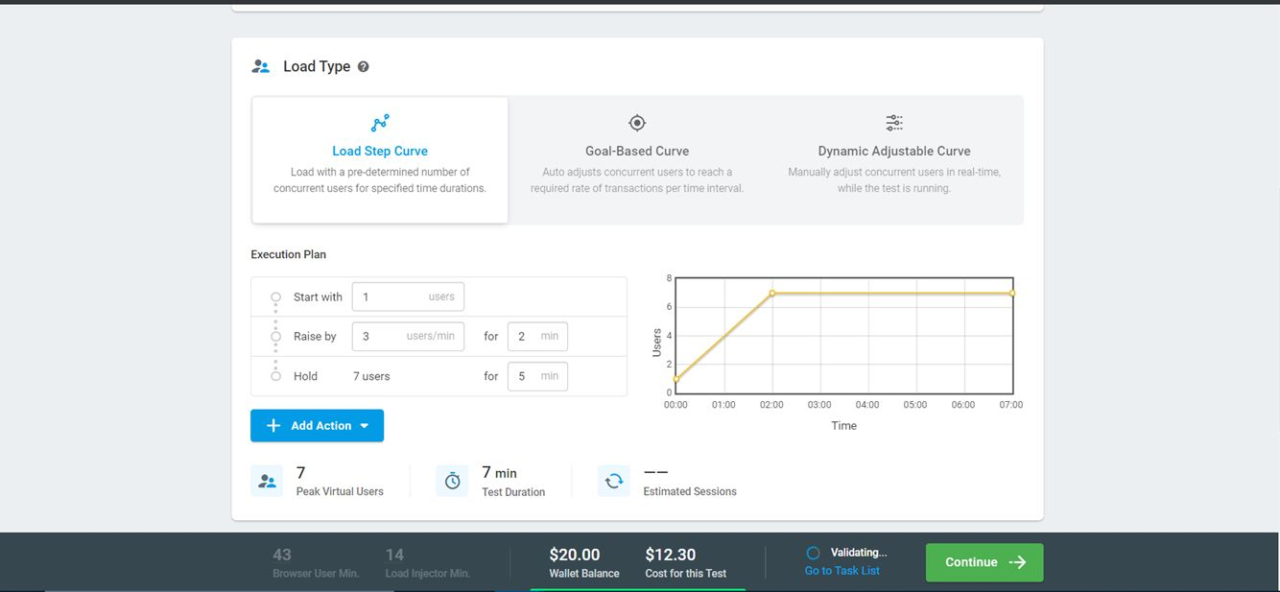Open the Go to Task List link

pyautogui.click(x=842, y=571)
